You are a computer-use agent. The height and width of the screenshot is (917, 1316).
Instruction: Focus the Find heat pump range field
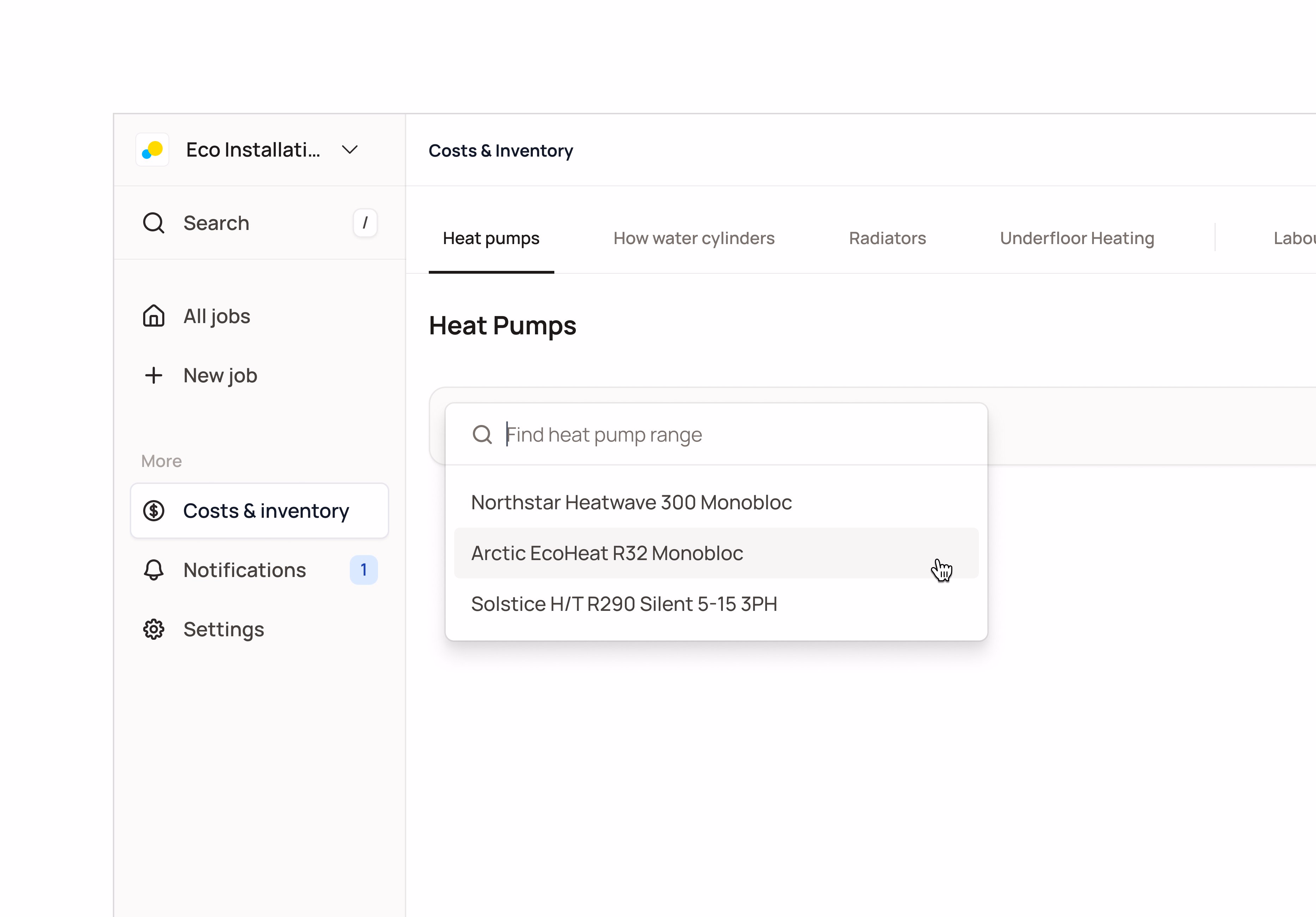(x=717, y=435)
